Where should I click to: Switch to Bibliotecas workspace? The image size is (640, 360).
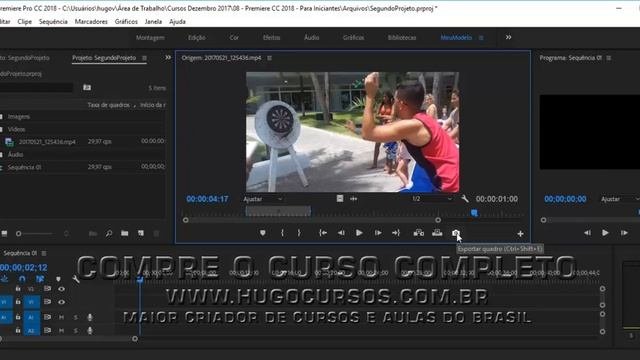402,38
